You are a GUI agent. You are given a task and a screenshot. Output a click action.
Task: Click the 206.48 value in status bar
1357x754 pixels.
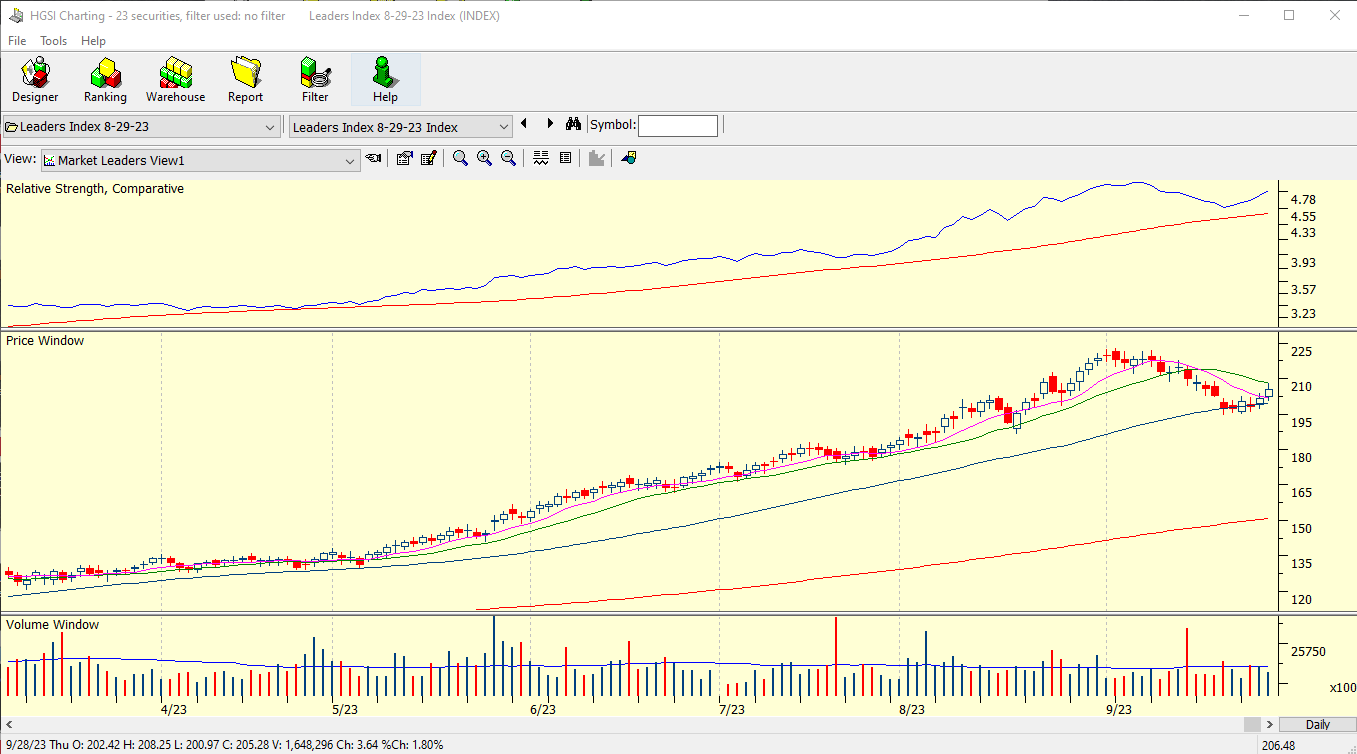(x=1280, y=745)
